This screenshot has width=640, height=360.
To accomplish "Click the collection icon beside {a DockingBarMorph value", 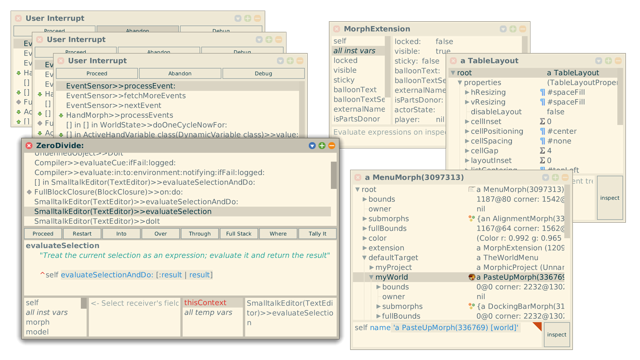I will 472,306.
